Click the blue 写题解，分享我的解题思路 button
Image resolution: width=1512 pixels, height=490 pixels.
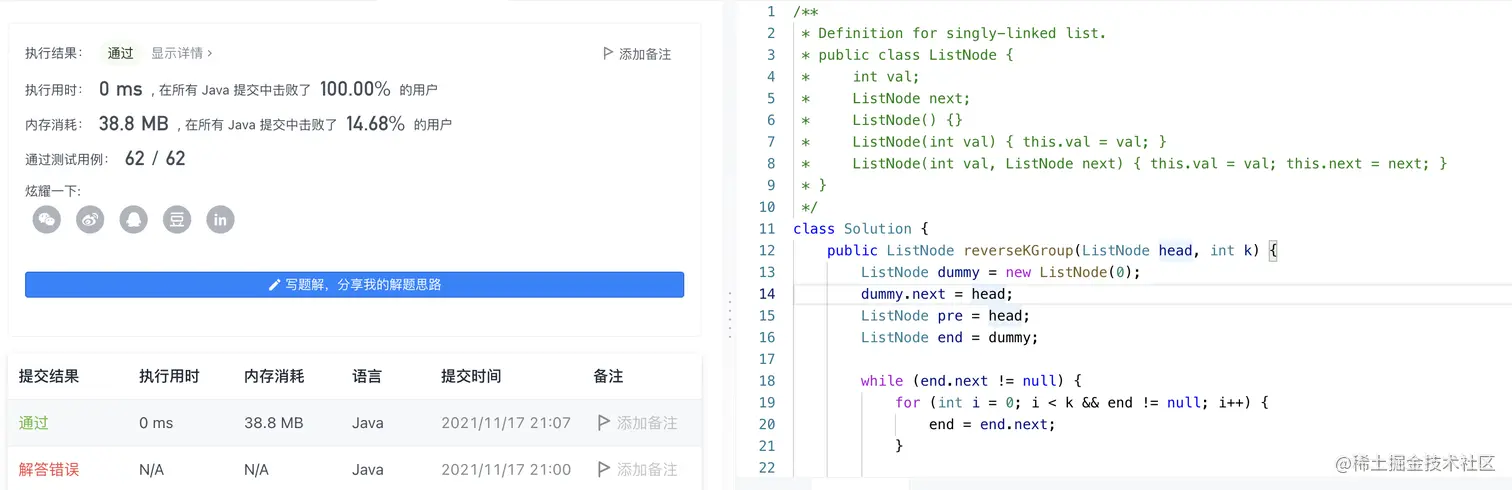(354, 285)
